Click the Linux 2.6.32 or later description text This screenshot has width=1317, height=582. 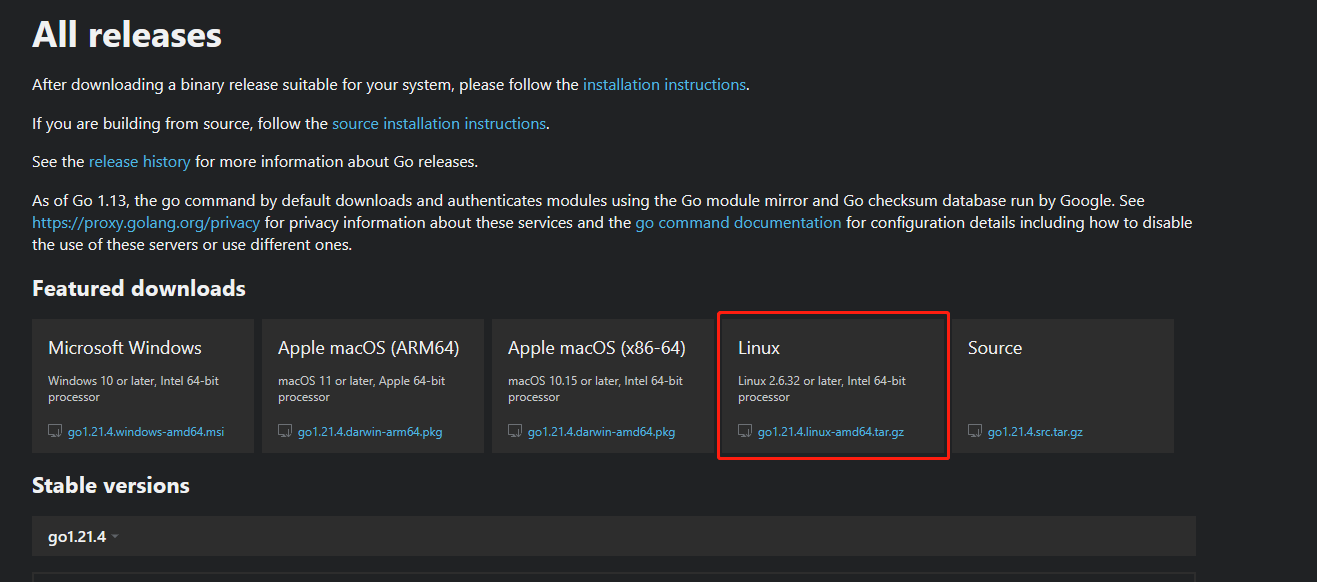click(822, 389)
